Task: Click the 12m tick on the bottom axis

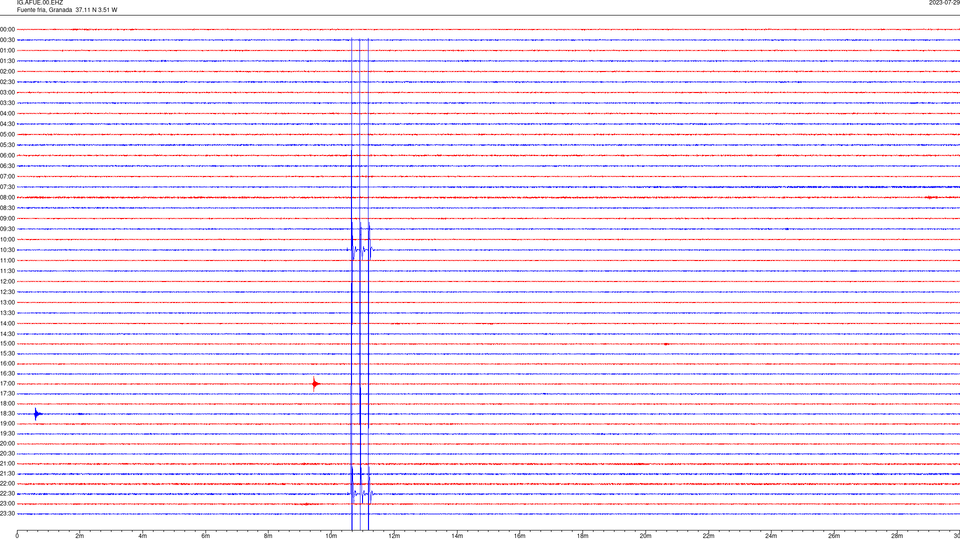Action: coord(394,536)
